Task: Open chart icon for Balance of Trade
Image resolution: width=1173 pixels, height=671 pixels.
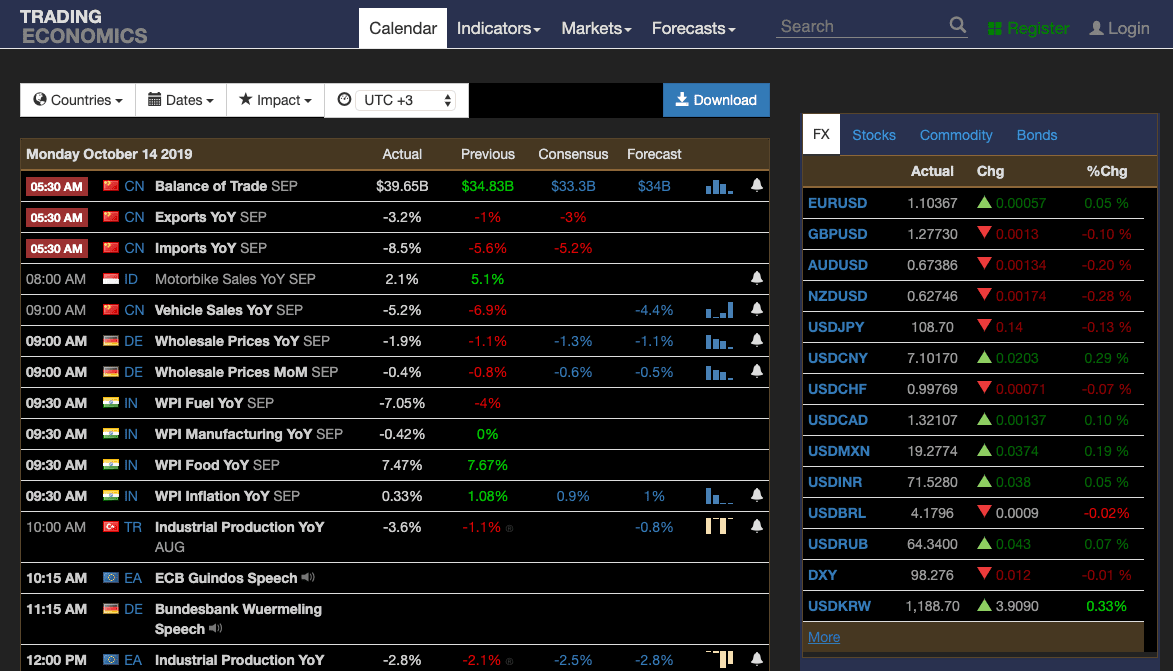Action: 719,186
